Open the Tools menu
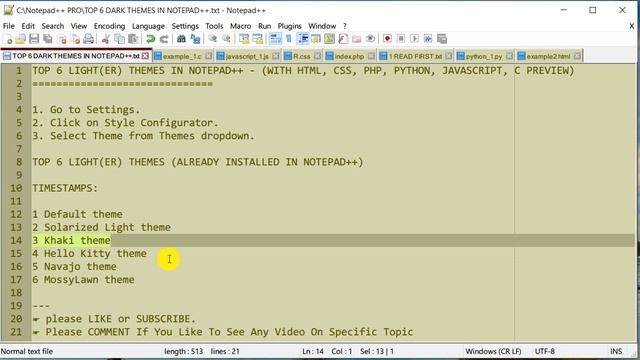Image resolution: width=640 pixels, height=360 pixels. (x=214, y=26)
